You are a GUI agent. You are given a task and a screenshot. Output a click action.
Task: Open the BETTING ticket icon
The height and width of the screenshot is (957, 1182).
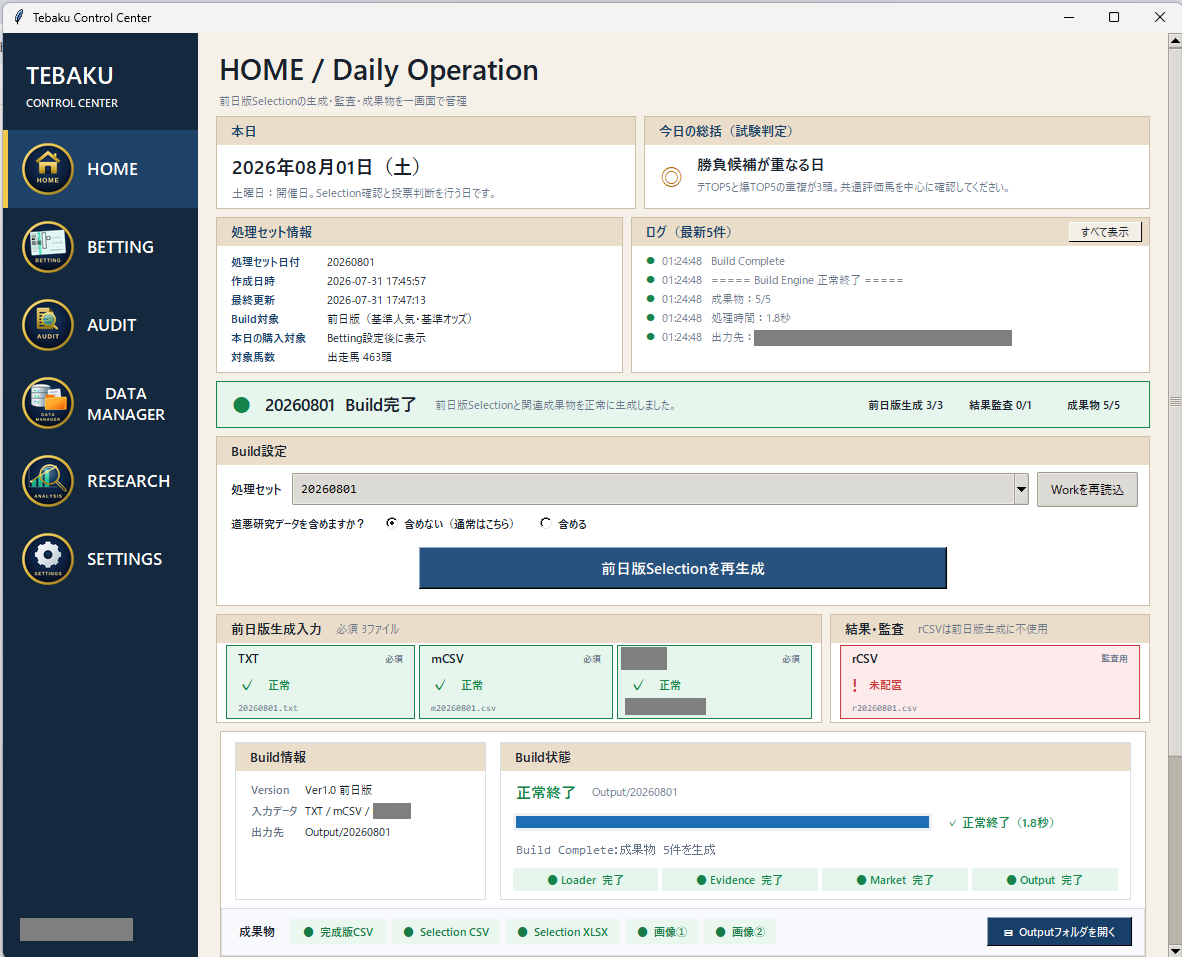click(47, 247)
